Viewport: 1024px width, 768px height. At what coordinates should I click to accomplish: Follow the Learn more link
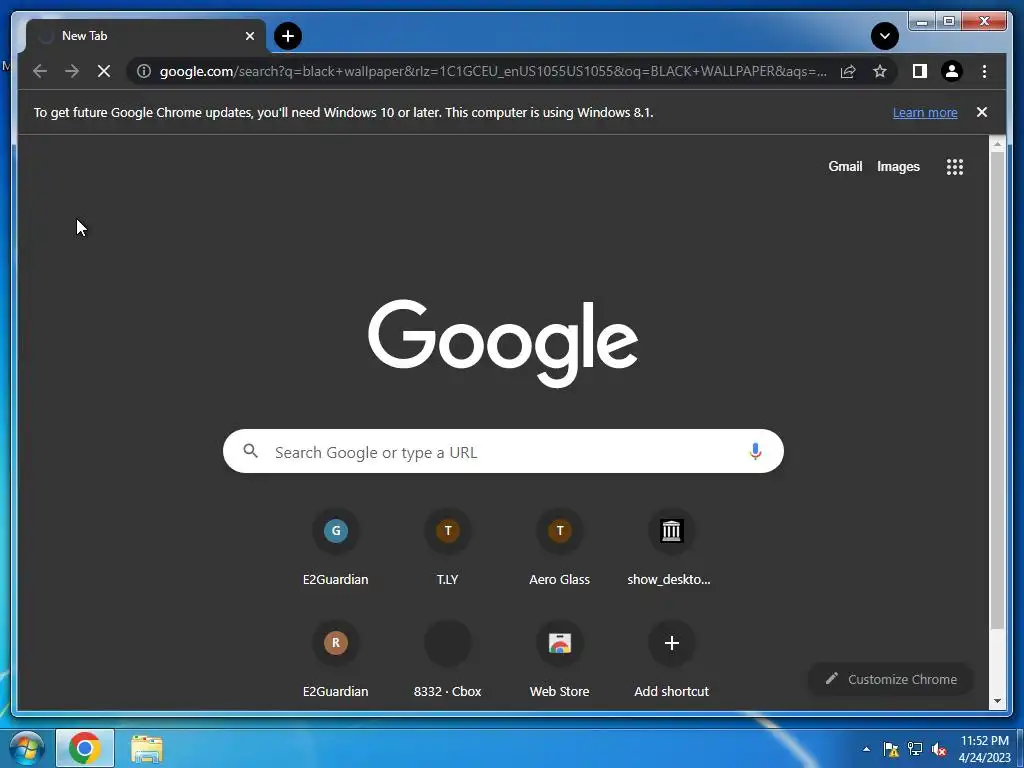click(925, 112)
